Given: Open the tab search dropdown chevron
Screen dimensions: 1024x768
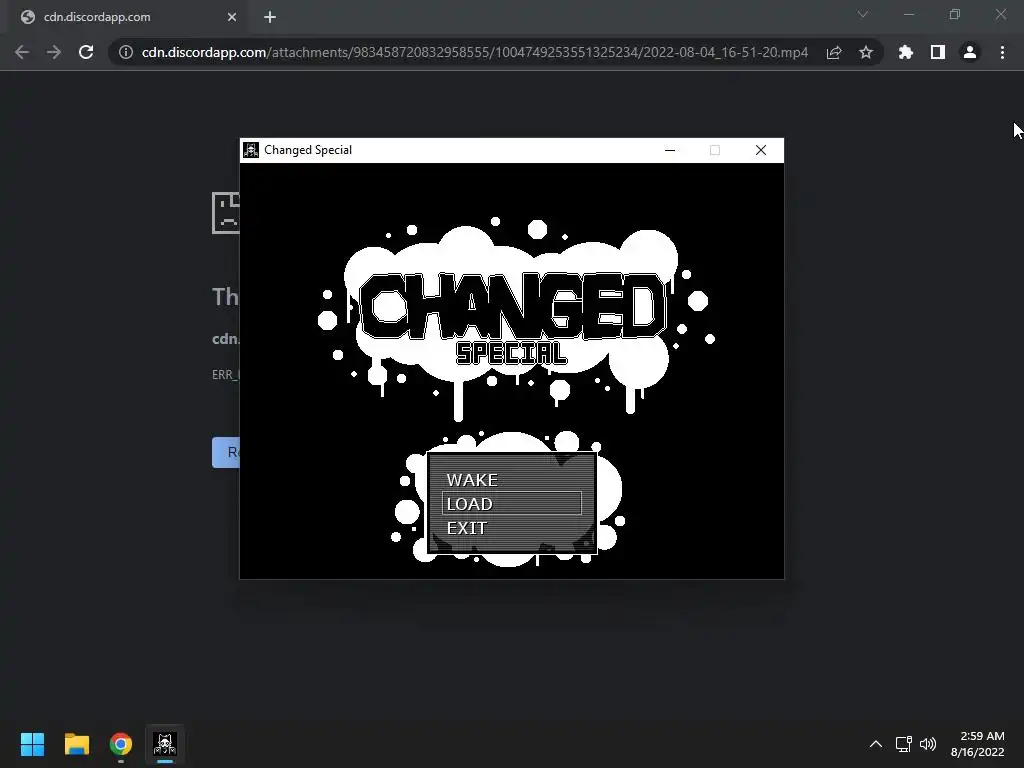Looking at the screenshot, I should tap(863, 14).
